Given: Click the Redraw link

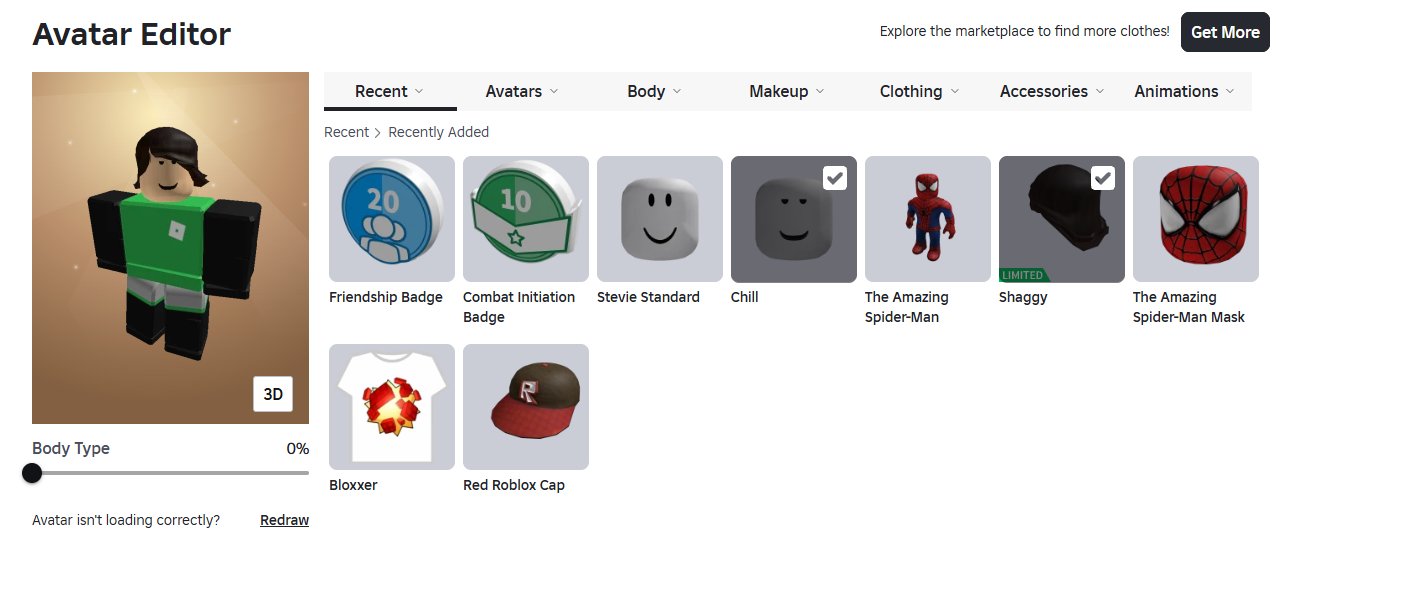Looking at the screenshot, I should (284, 520).
